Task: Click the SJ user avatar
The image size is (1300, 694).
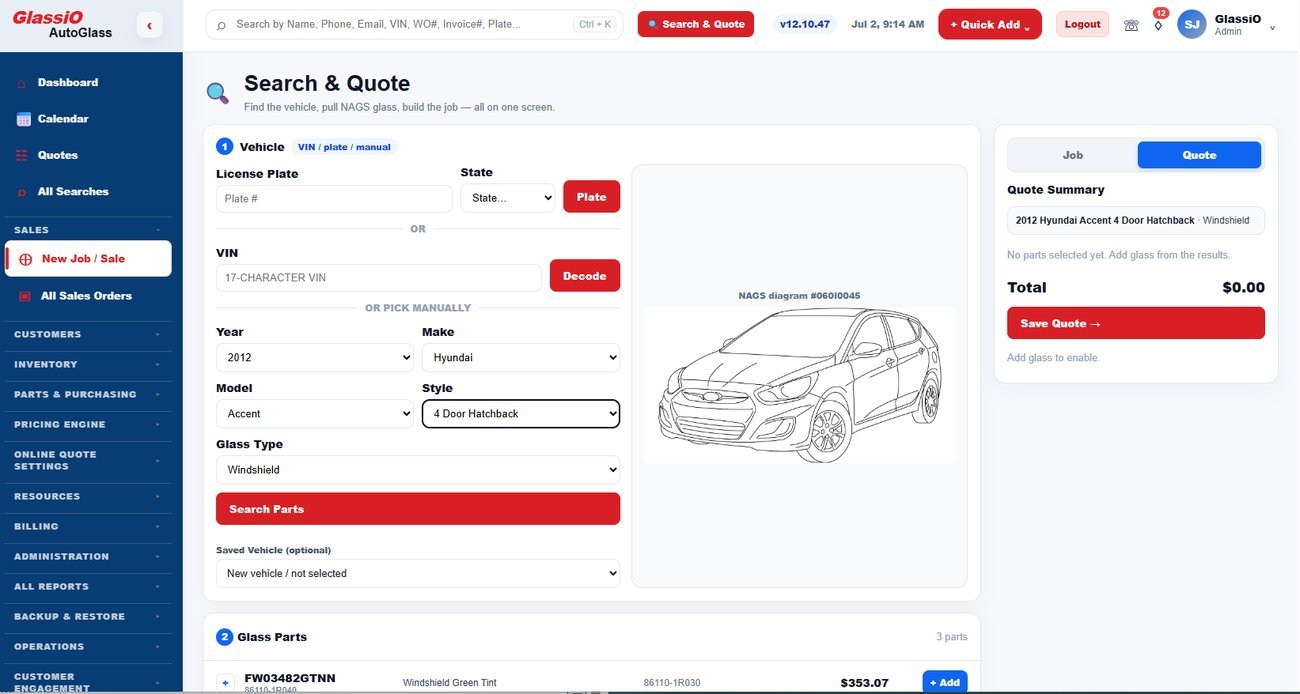Action: pos(1192,24)
